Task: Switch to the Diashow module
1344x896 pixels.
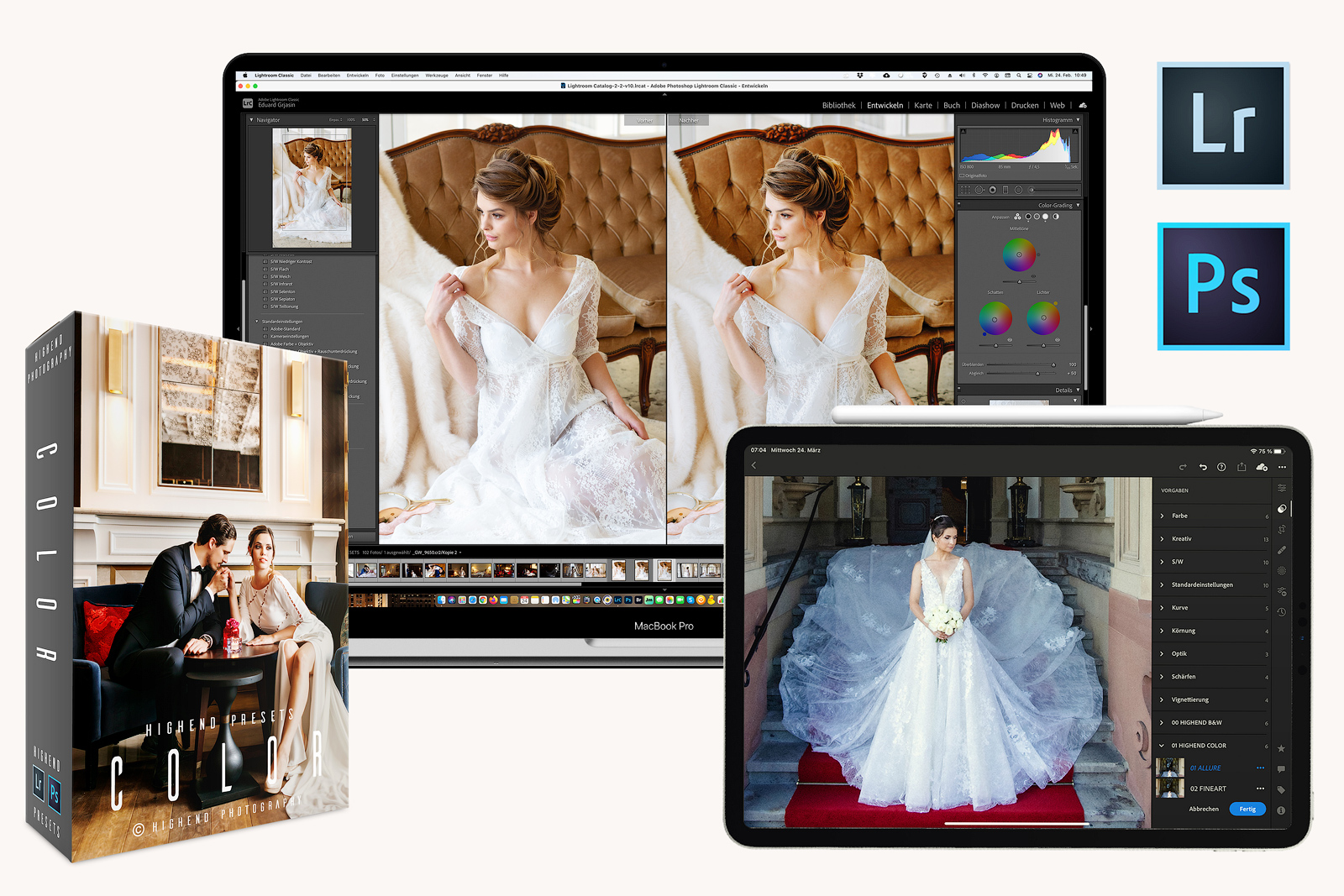Action: 985,105
